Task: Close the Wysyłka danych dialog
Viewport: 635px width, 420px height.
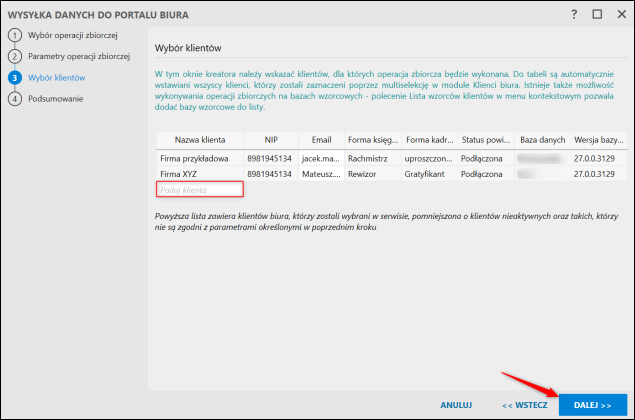Action: pos(622,15)
